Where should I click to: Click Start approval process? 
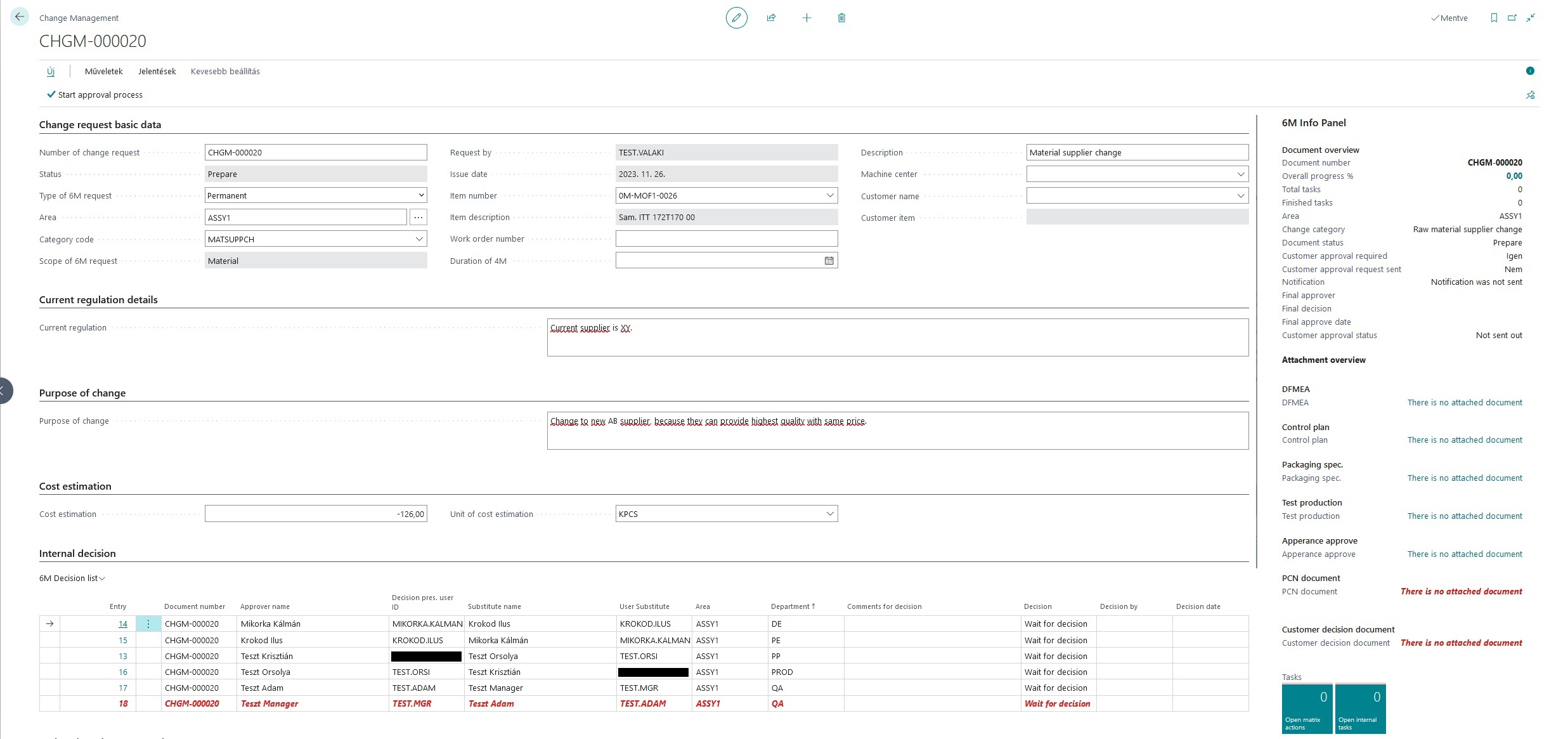tap(95, 95)
